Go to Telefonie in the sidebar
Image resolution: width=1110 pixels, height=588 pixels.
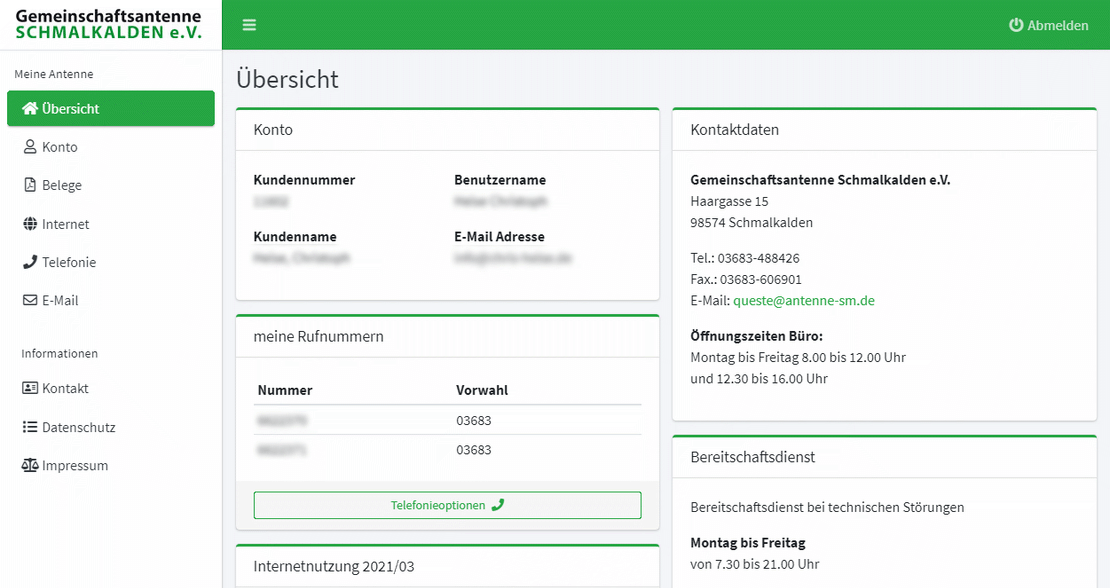(110, 262)
